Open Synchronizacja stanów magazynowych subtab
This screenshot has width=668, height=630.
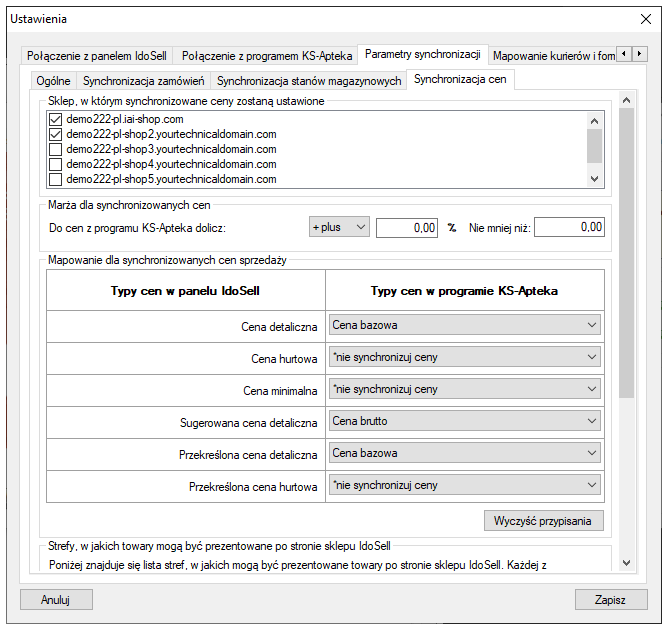tap(309, 80)
